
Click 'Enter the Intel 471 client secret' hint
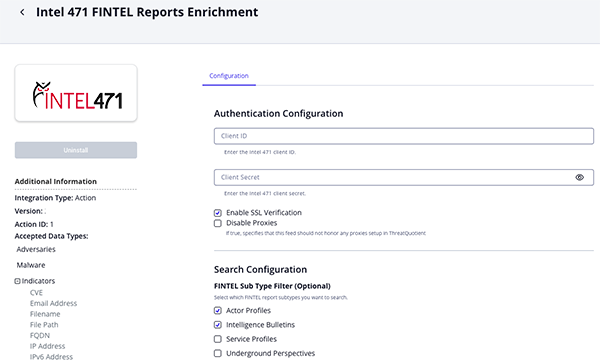(x=265, y=193)
